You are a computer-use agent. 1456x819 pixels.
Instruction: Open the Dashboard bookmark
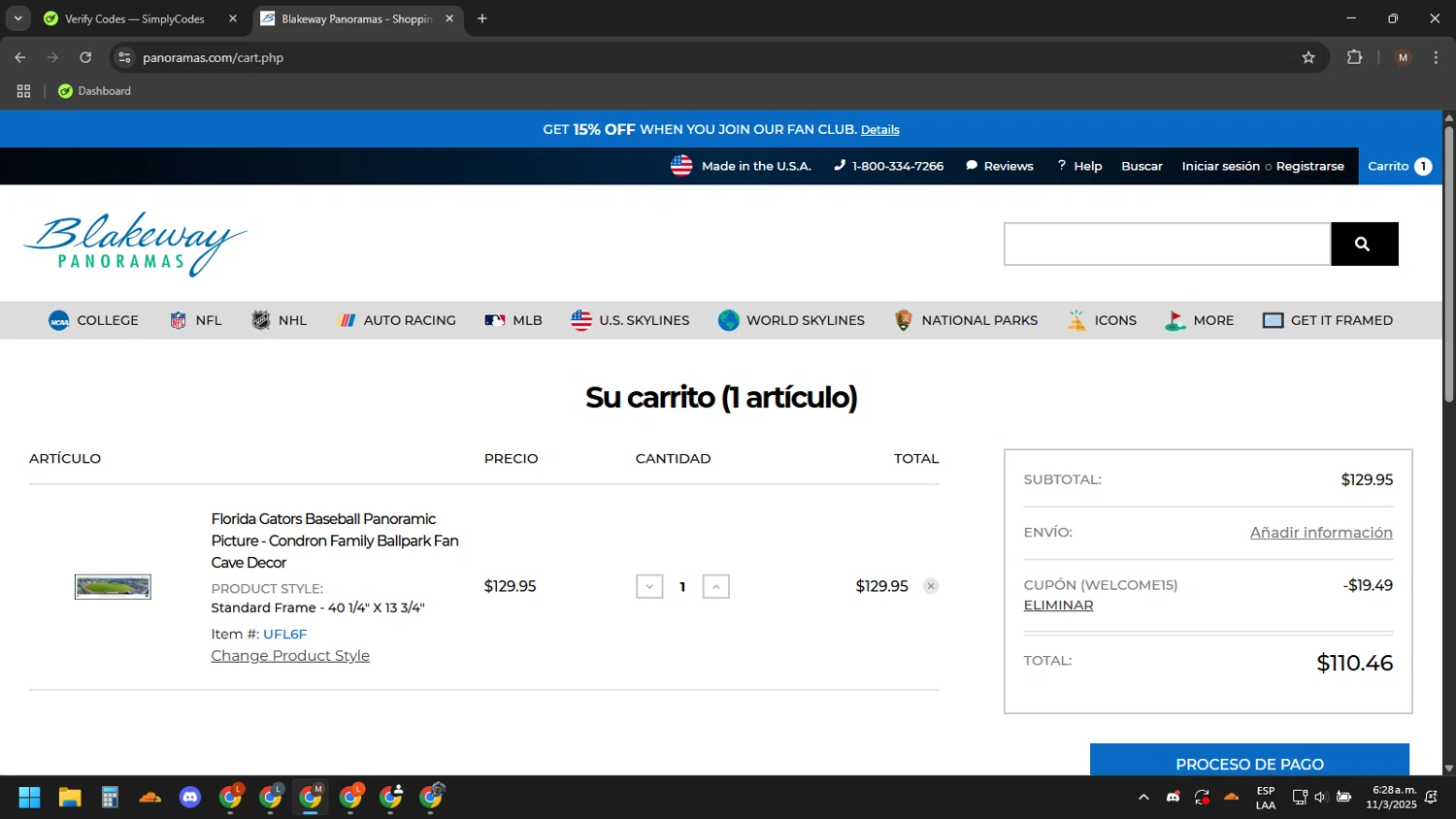pos(94,91)
